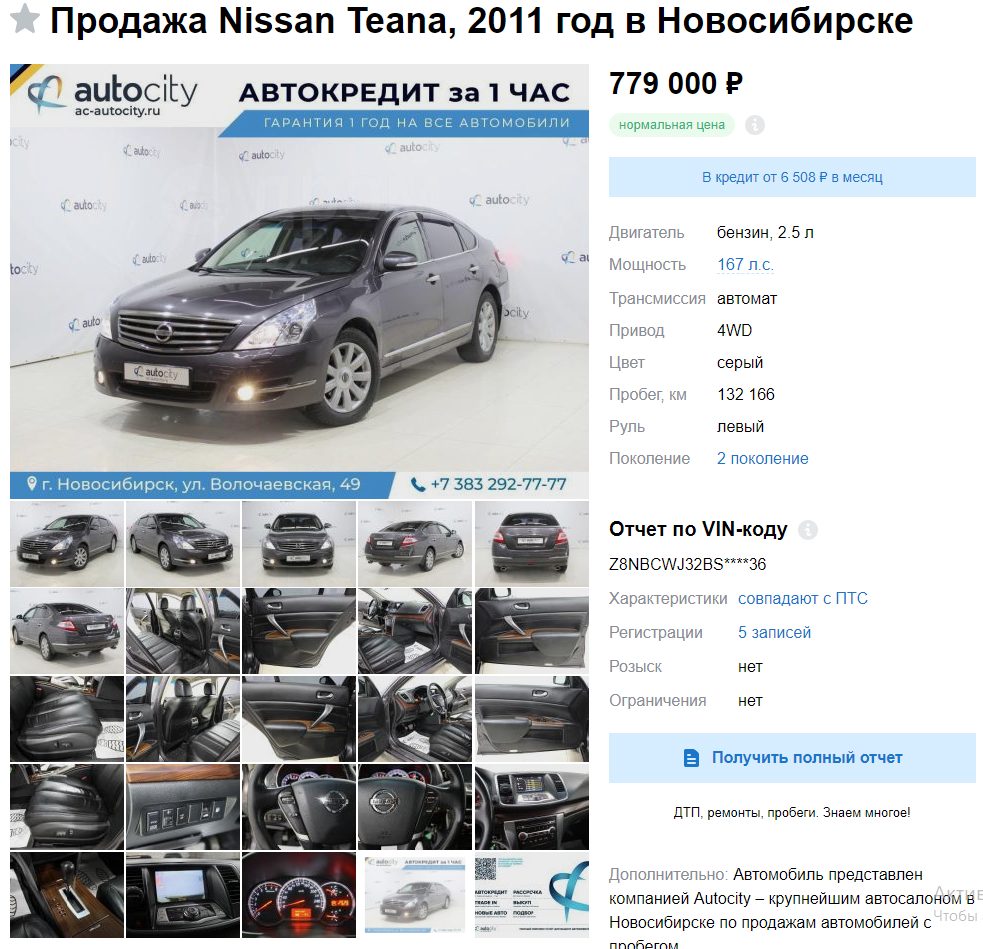Open the thumbnail with QR code

[x=532, y=894]
